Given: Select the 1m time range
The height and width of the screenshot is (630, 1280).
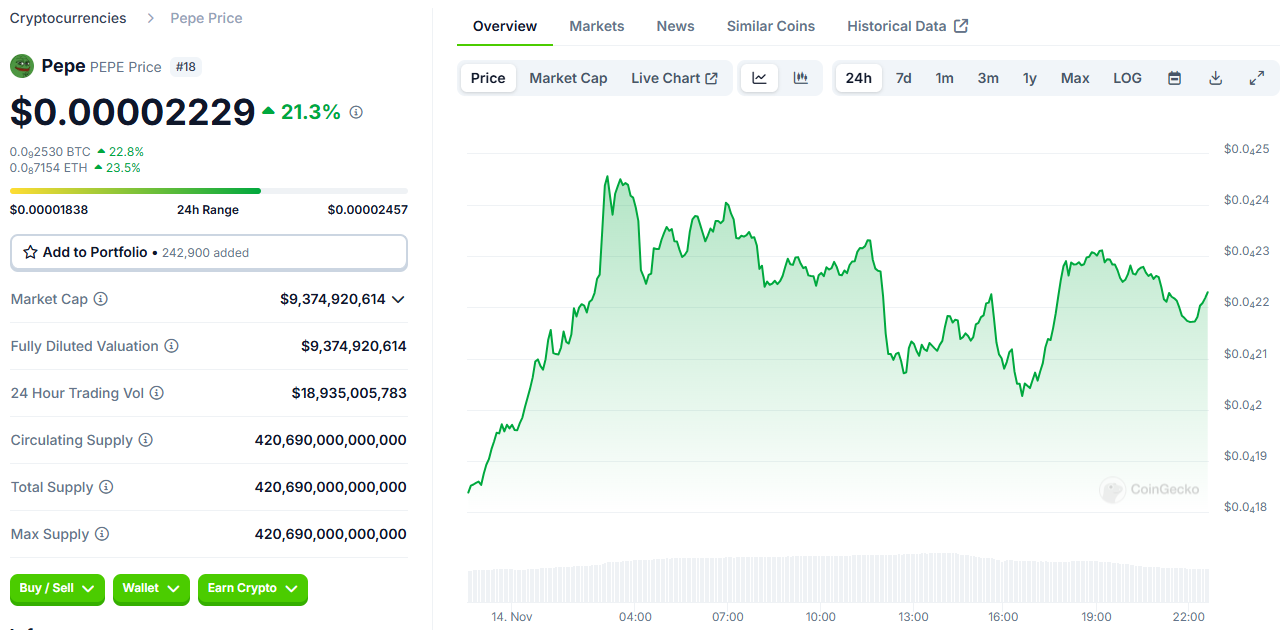Looking at the screenshot, I should [x=944, y=78].
